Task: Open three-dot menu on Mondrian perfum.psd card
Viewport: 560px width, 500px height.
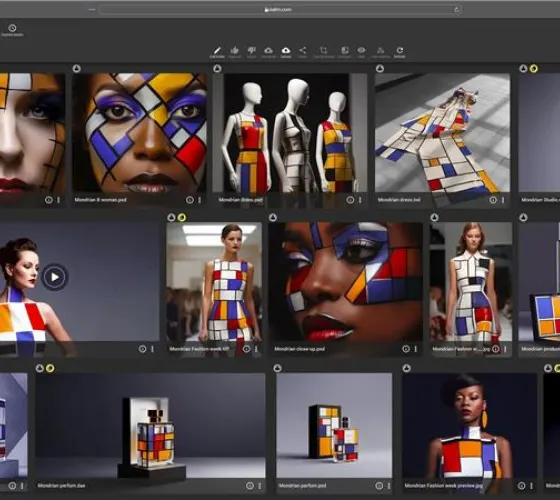Action: (389, 486)
